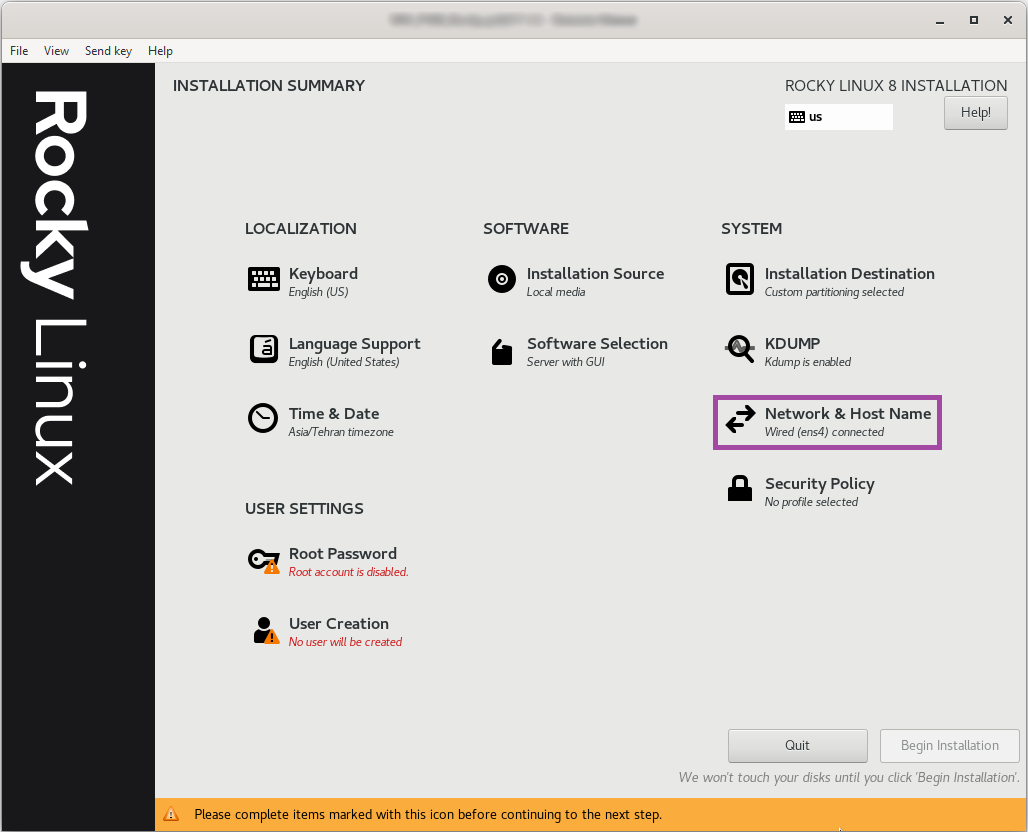Viewport: 1028px width, 832px height.
Task: Click the 'Please complete items marked' warning message
Action: pyautogui.click(x=428, y=814)
